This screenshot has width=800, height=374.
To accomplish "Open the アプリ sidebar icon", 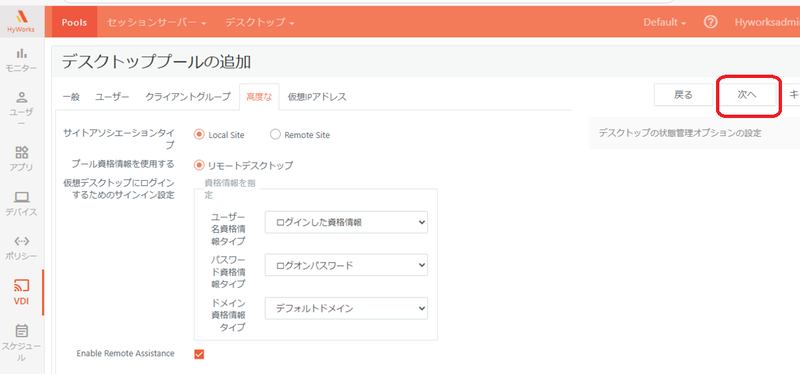I will [21, 152].
